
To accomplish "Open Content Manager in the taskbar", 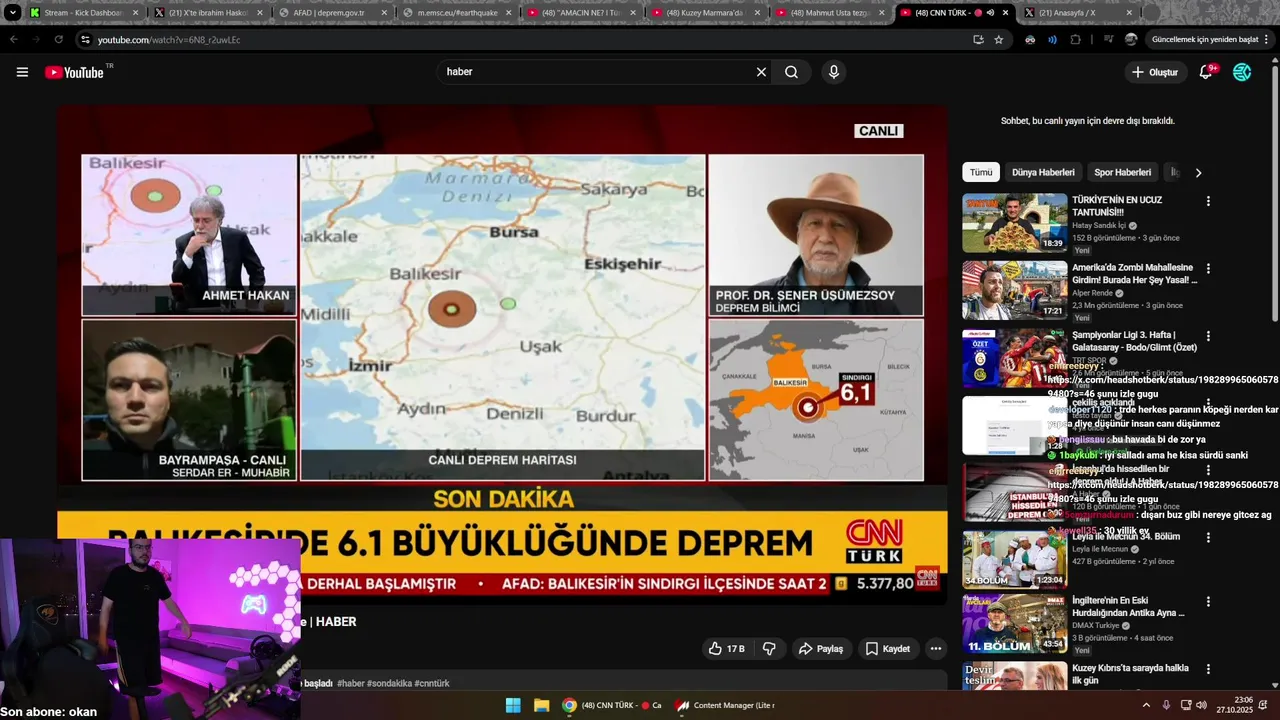I will click(725, 705).
